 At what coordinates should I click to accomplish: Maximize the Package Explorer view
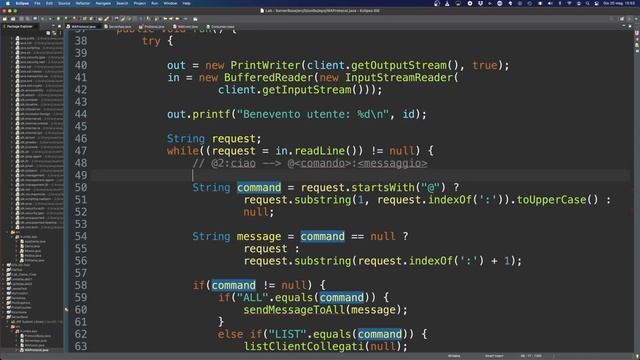click(x=60, y=26)
